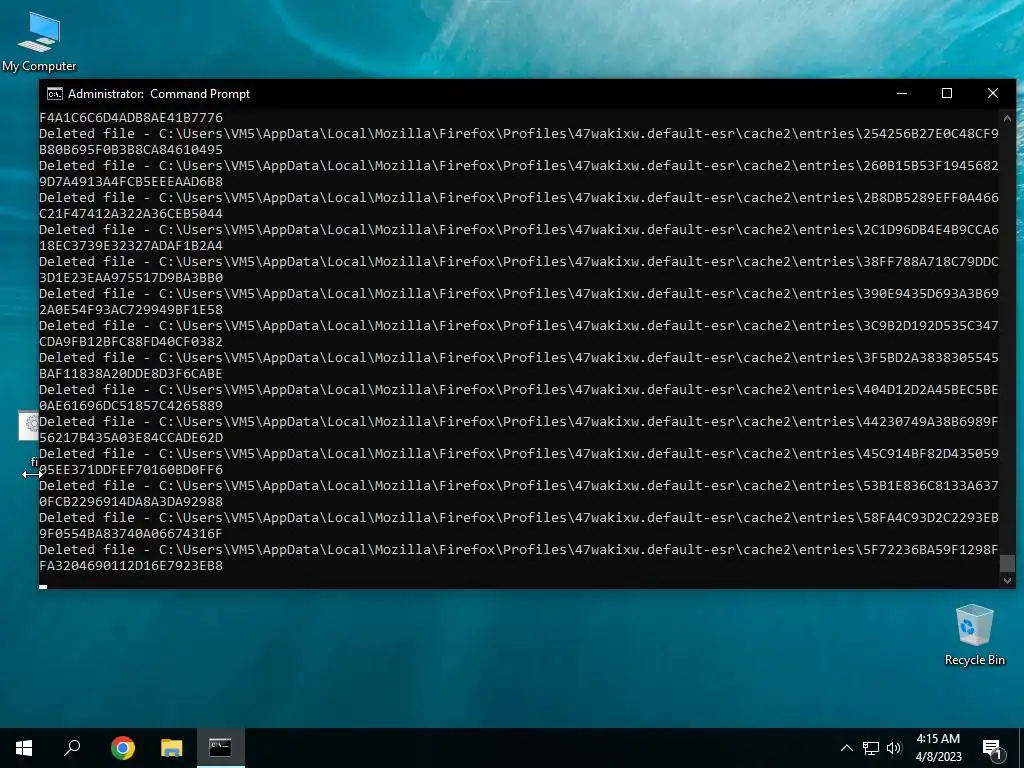The image size is (1024, 768).
Task: Click the Command Prompt title bar icon
Action: click(x=55, y=94)
